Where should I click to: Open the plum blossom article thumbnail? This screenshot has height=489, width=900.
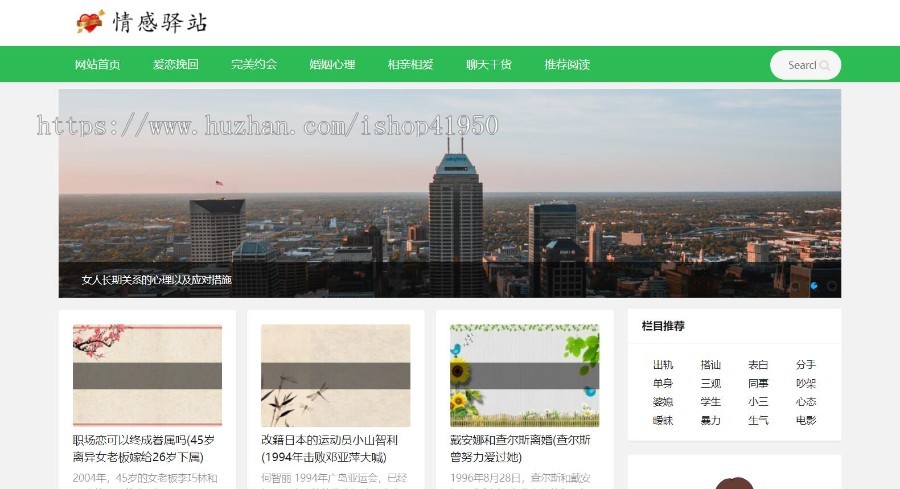148,375
